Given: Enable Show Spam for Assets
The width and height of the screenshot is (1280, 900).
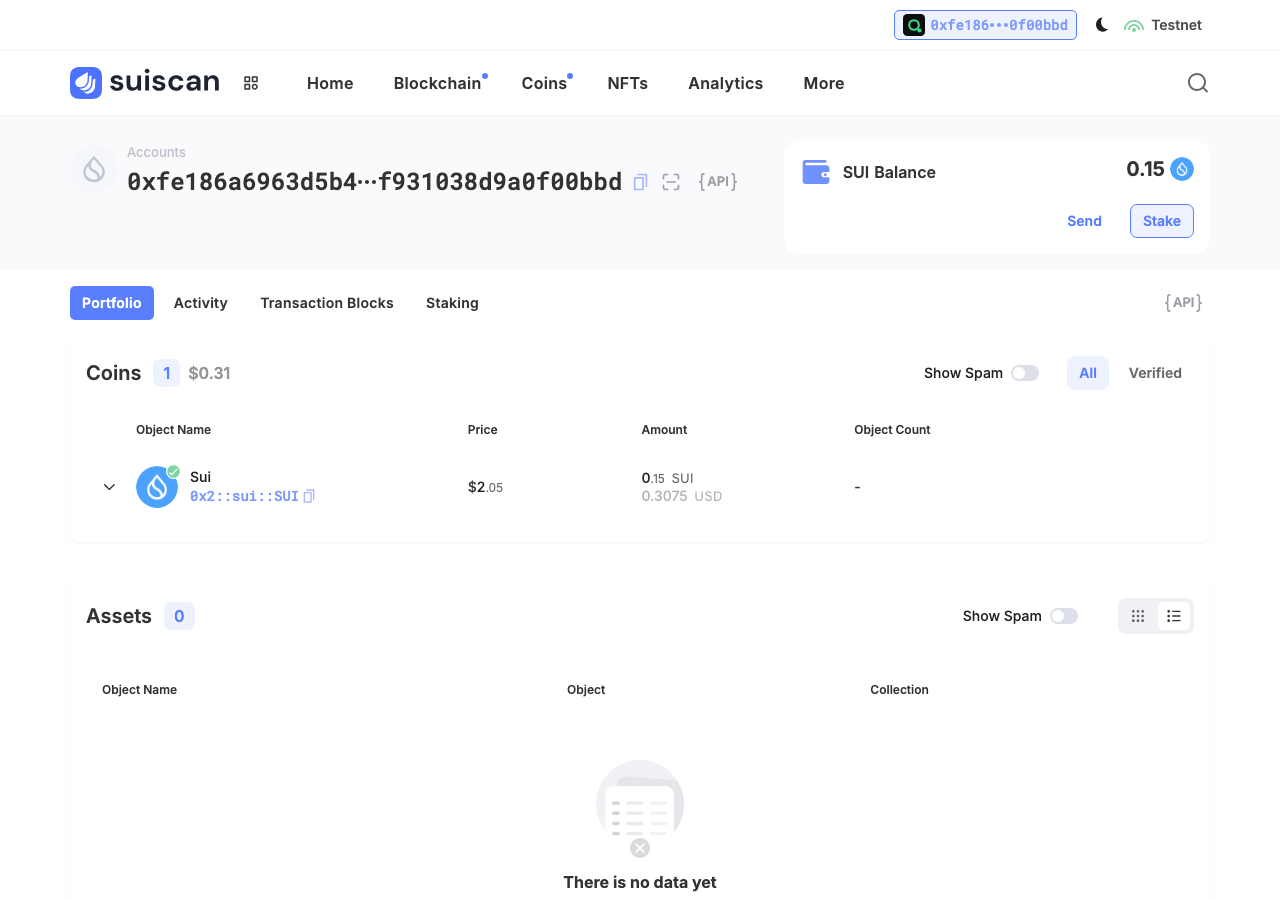Looking at the screenshot, I should click(1063, 616).
